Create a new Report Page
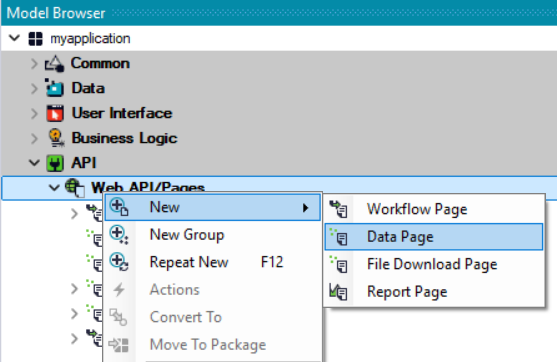The height and width of the screenshot is (362, 557). pyautogui.click(x=434, y=292)
